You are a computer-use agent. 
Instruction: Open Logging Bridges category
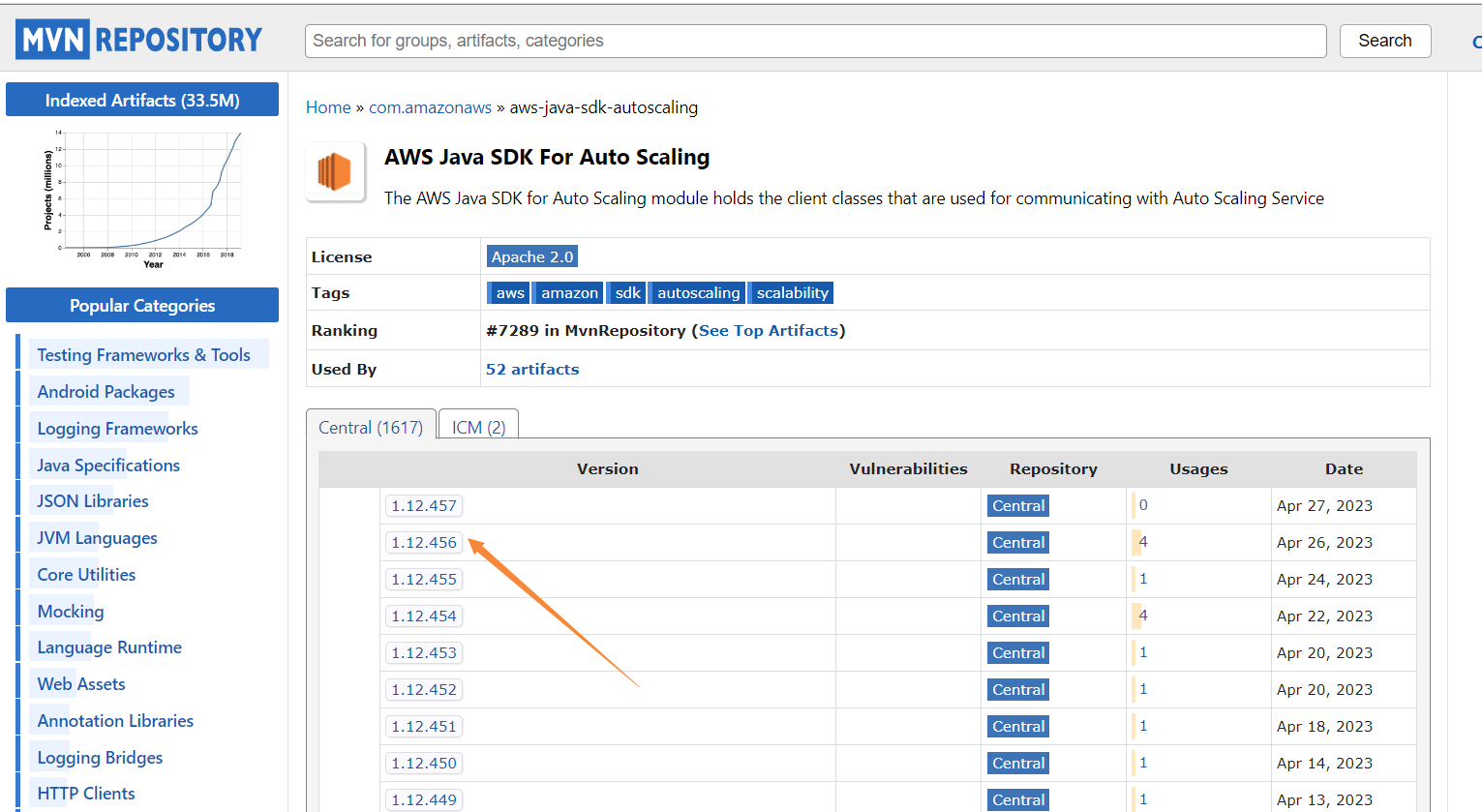coord(100,758)
